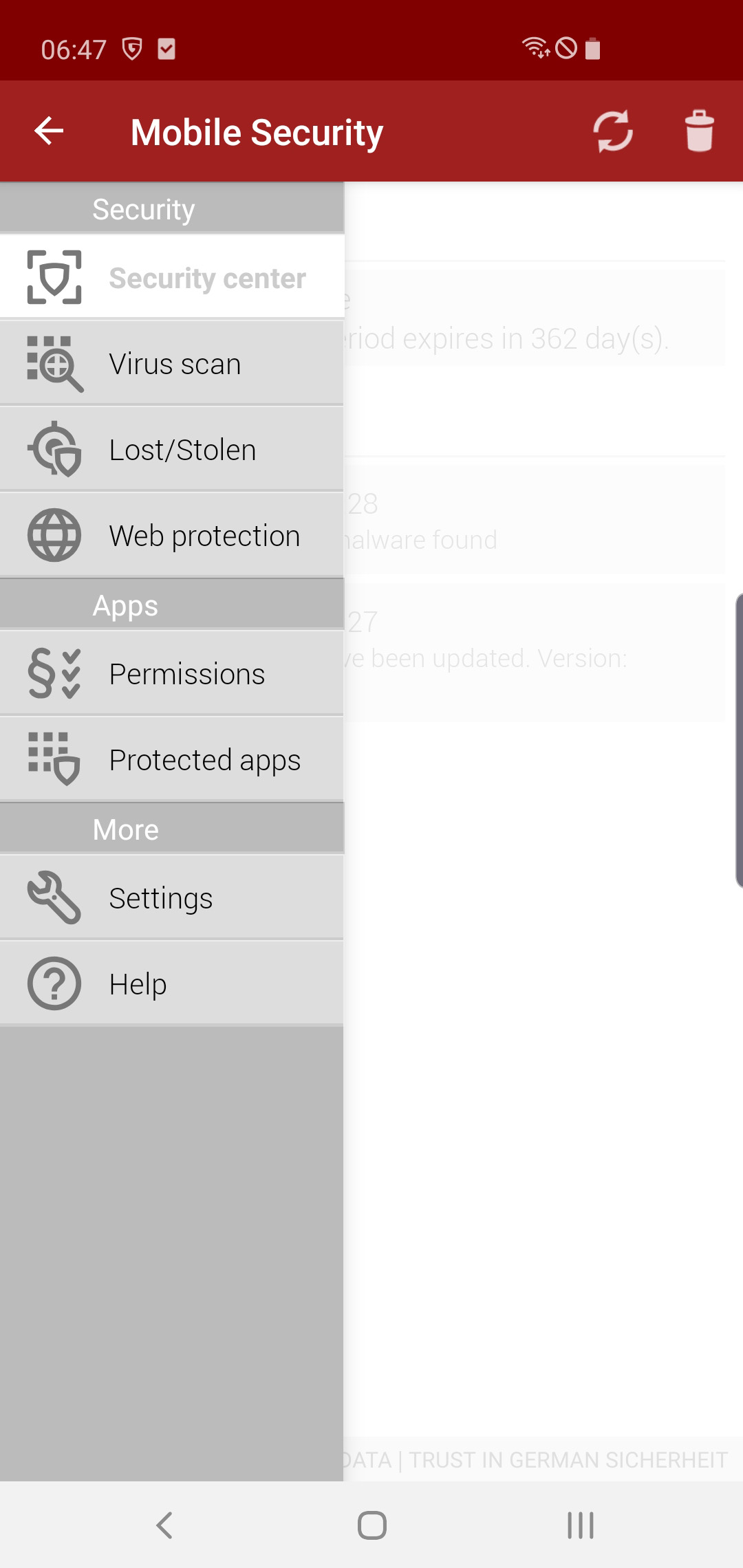The height and width of the screenshot is (1568, 743).
Task: Choose Web protection entry
Action: (172, 535)
